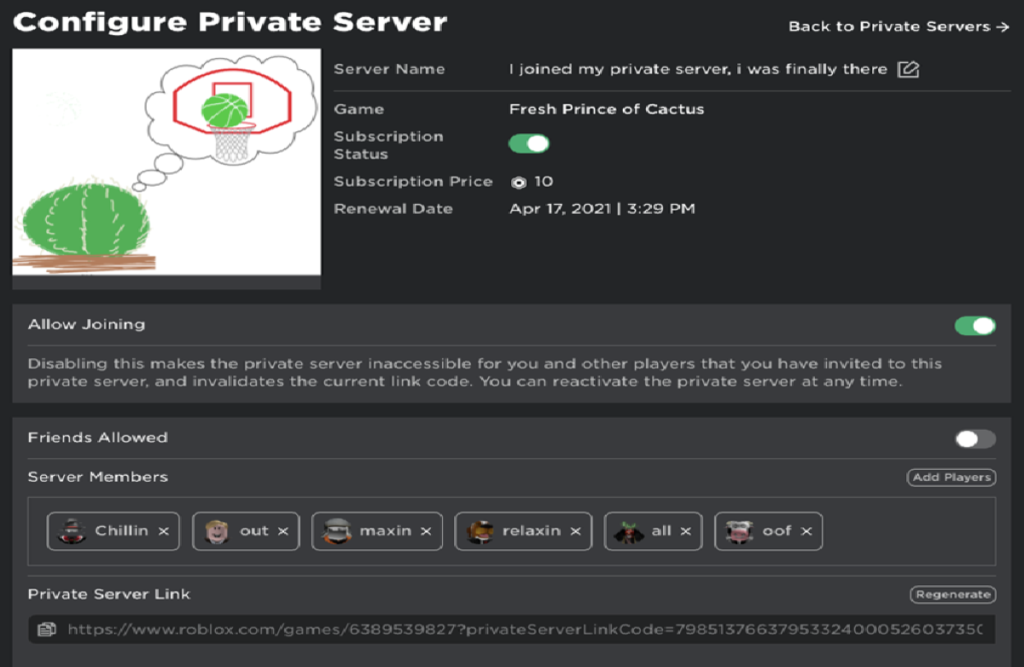Enable the Friends Allowed switch
This screenshot has height=667, width=1024.
click(975, 439)
